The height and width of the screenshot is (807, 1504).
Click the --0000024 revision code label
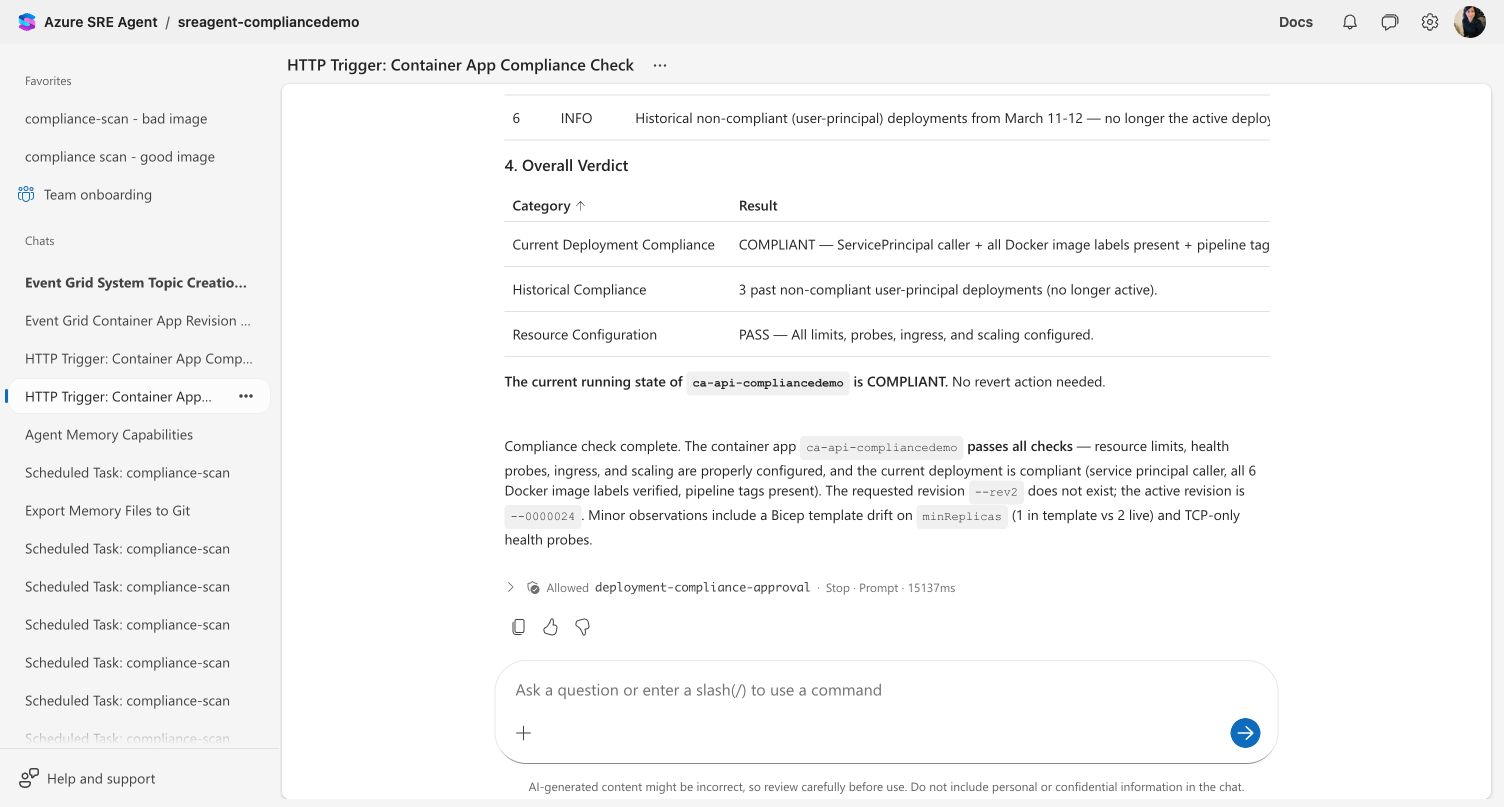tap(543, 516)
